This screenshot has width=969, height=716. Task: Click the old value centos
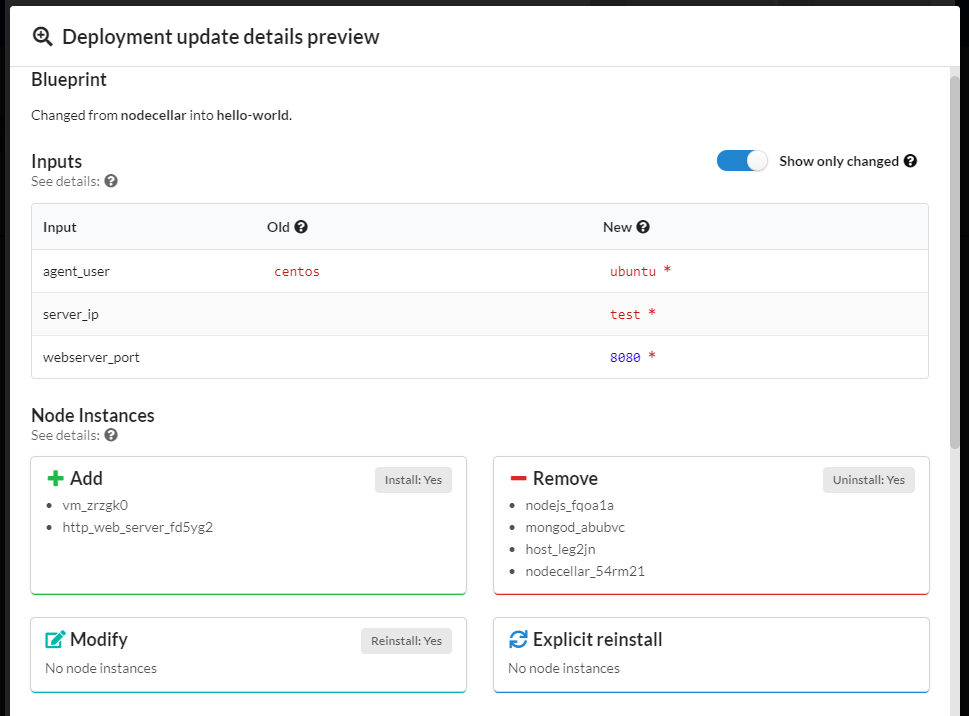tap(297, 272)
